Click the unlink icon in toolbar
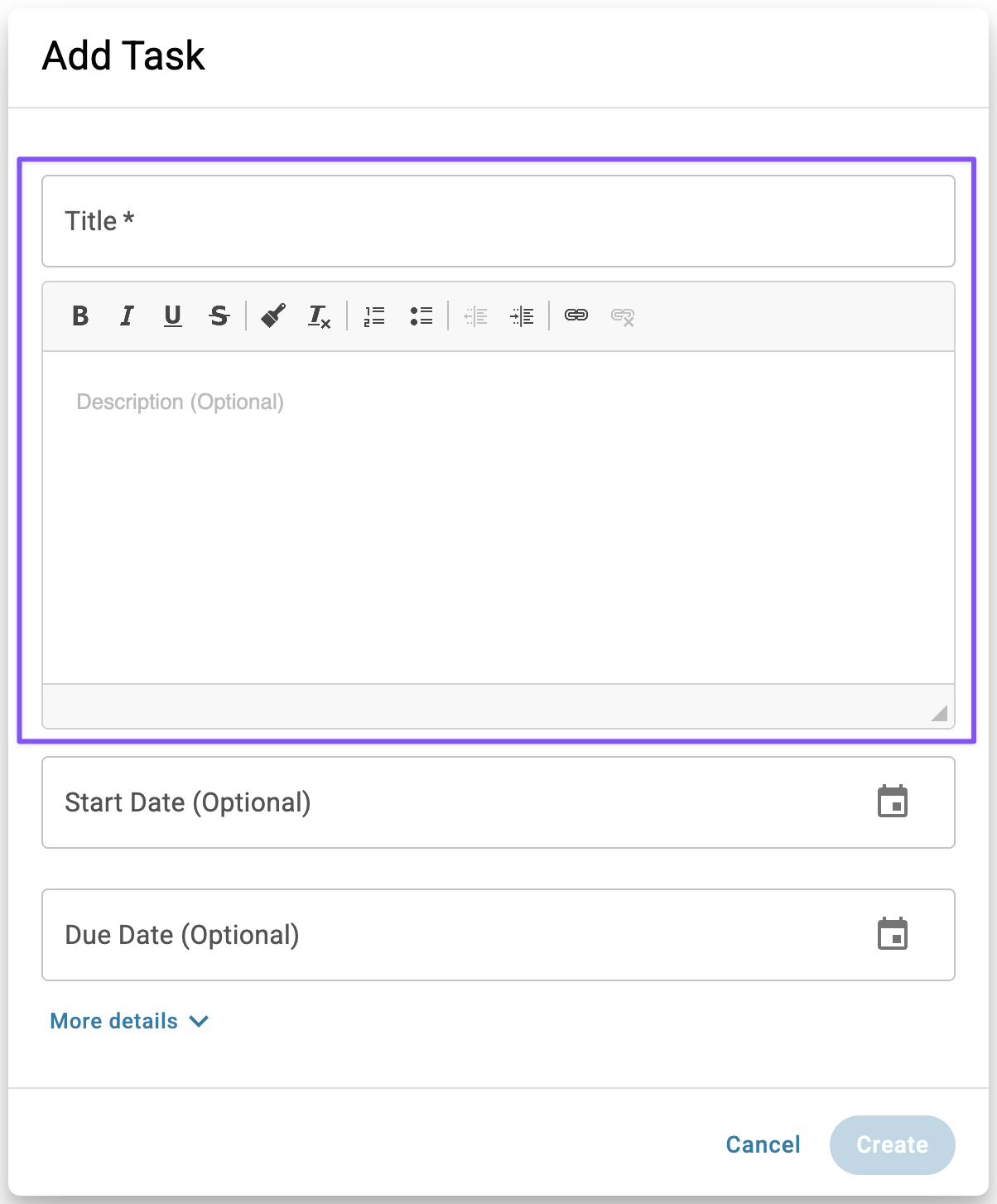997x1204 pixels. point(623,315)
